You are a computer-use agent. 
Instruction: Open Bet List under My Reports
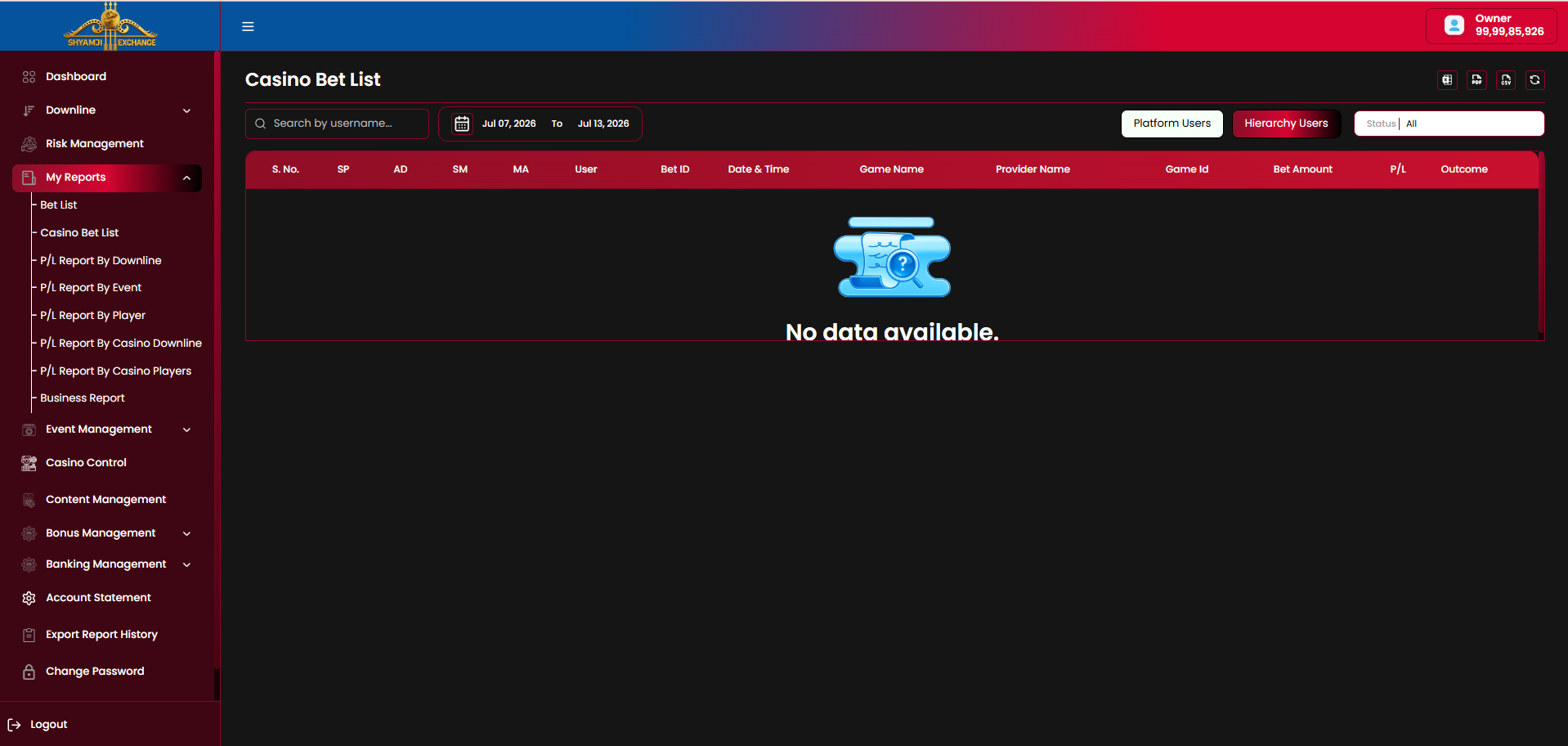click(x=59, y=205)
